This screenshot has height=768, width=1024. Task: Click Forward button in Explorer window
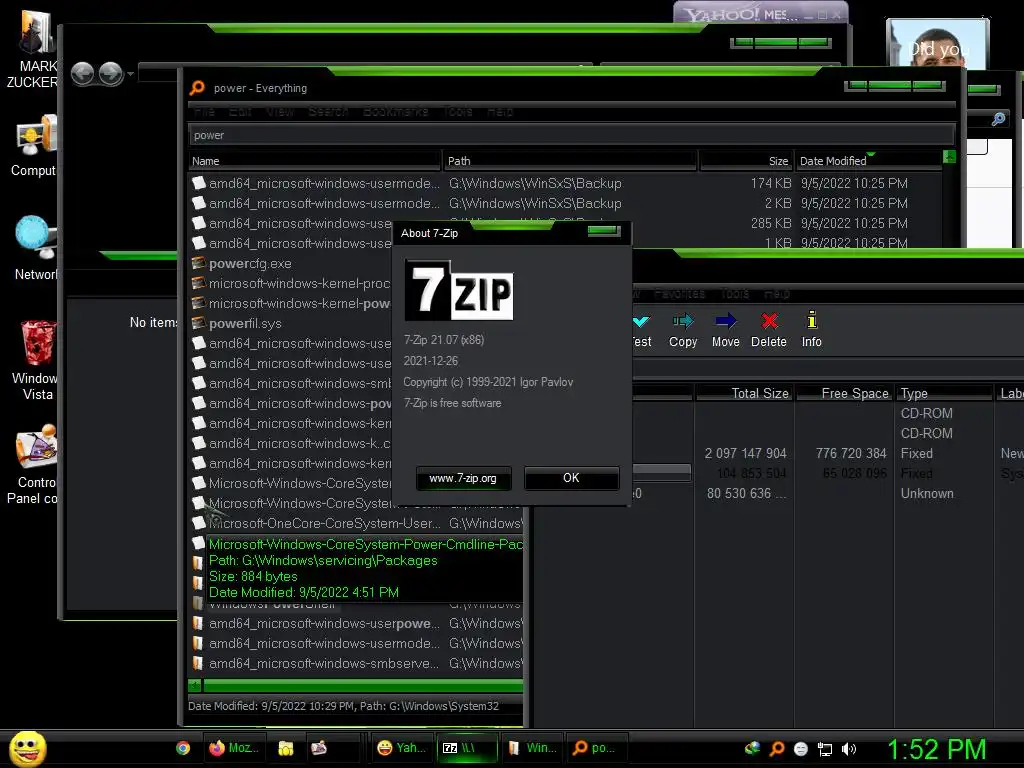click(x=110, y=74)
